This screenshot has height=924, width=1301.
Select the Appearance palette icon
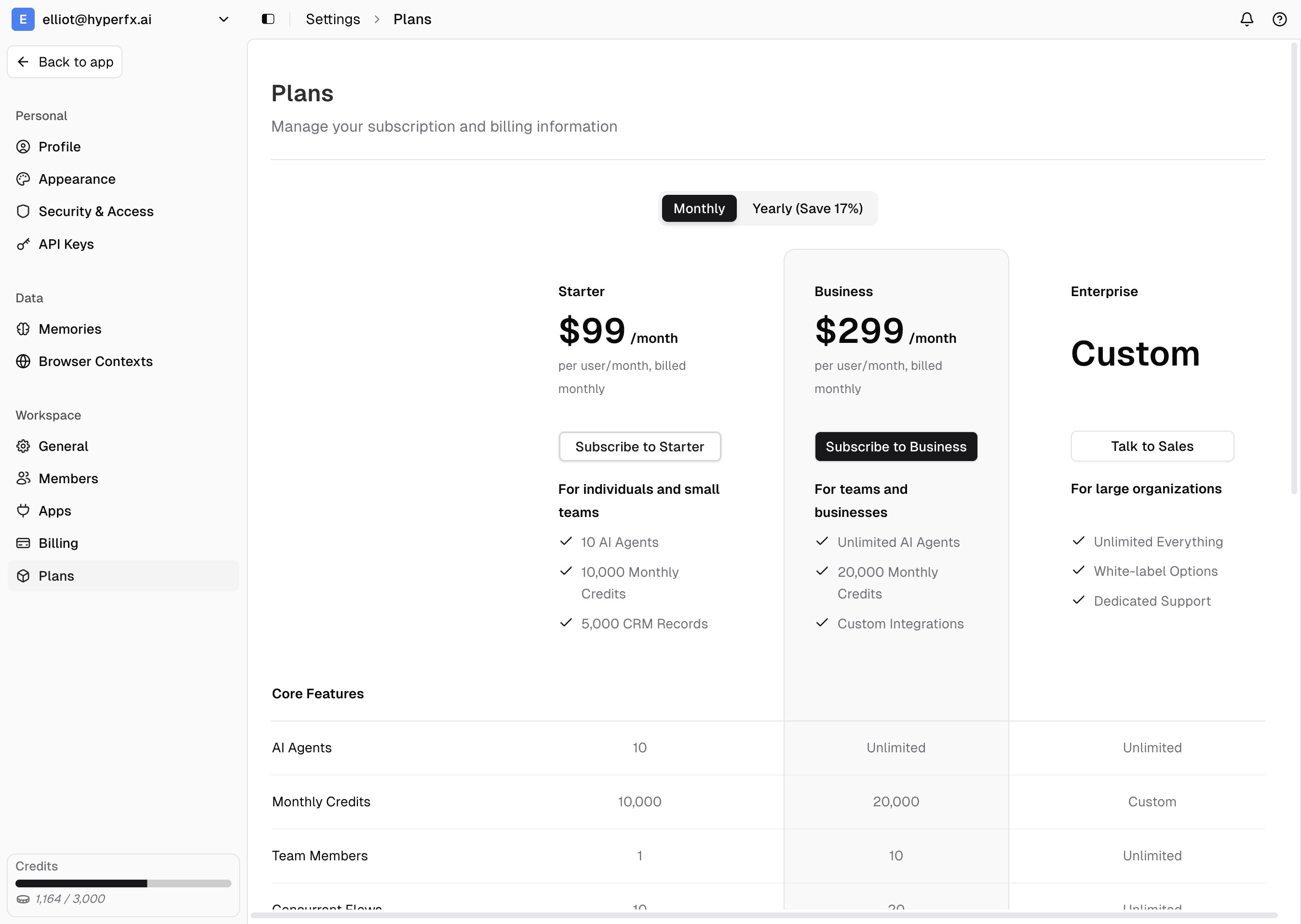(x=23, y=178)
